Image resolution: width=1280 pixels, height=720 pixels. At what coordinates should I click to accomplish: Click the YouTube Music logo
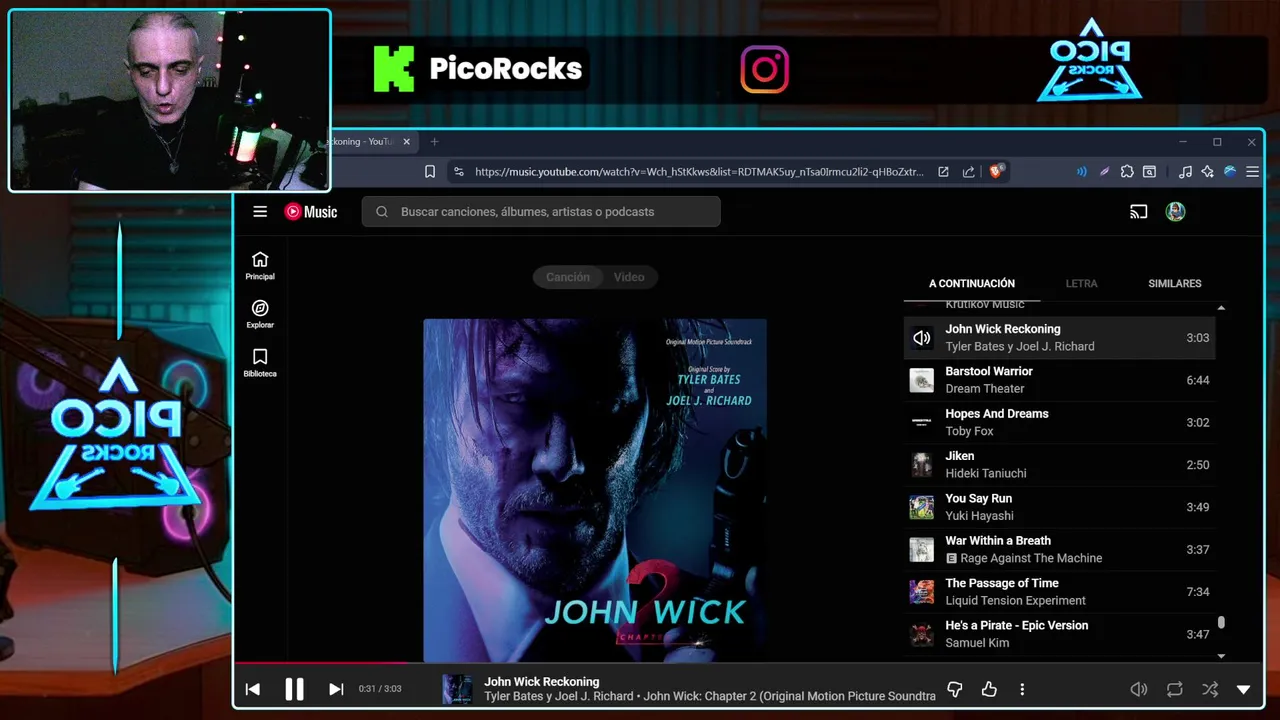pyautogui.click(x=311, y=212)
